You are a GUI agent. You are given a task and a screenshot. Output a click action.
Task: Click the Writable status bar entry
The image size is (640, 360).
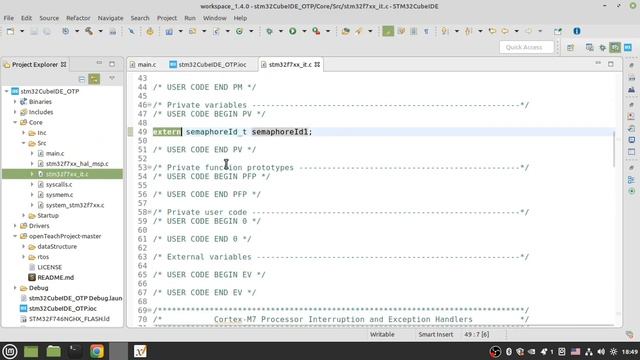pos(382,334)
